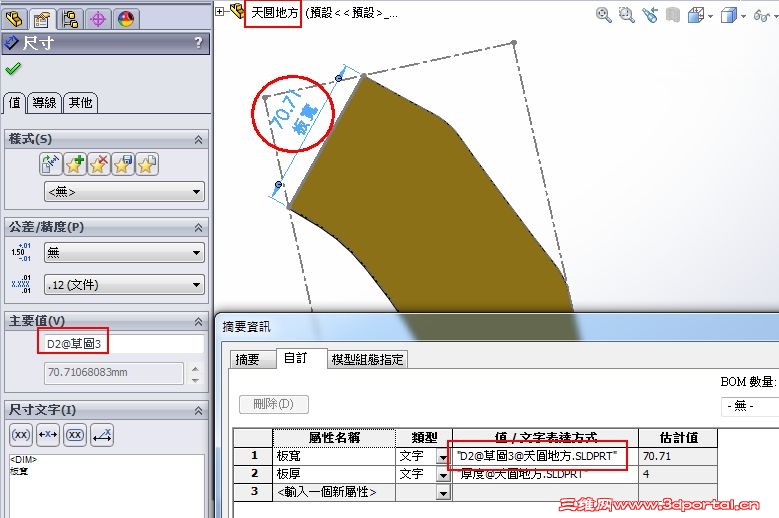Open type dropdown for 板寬 row

point(443,456)
